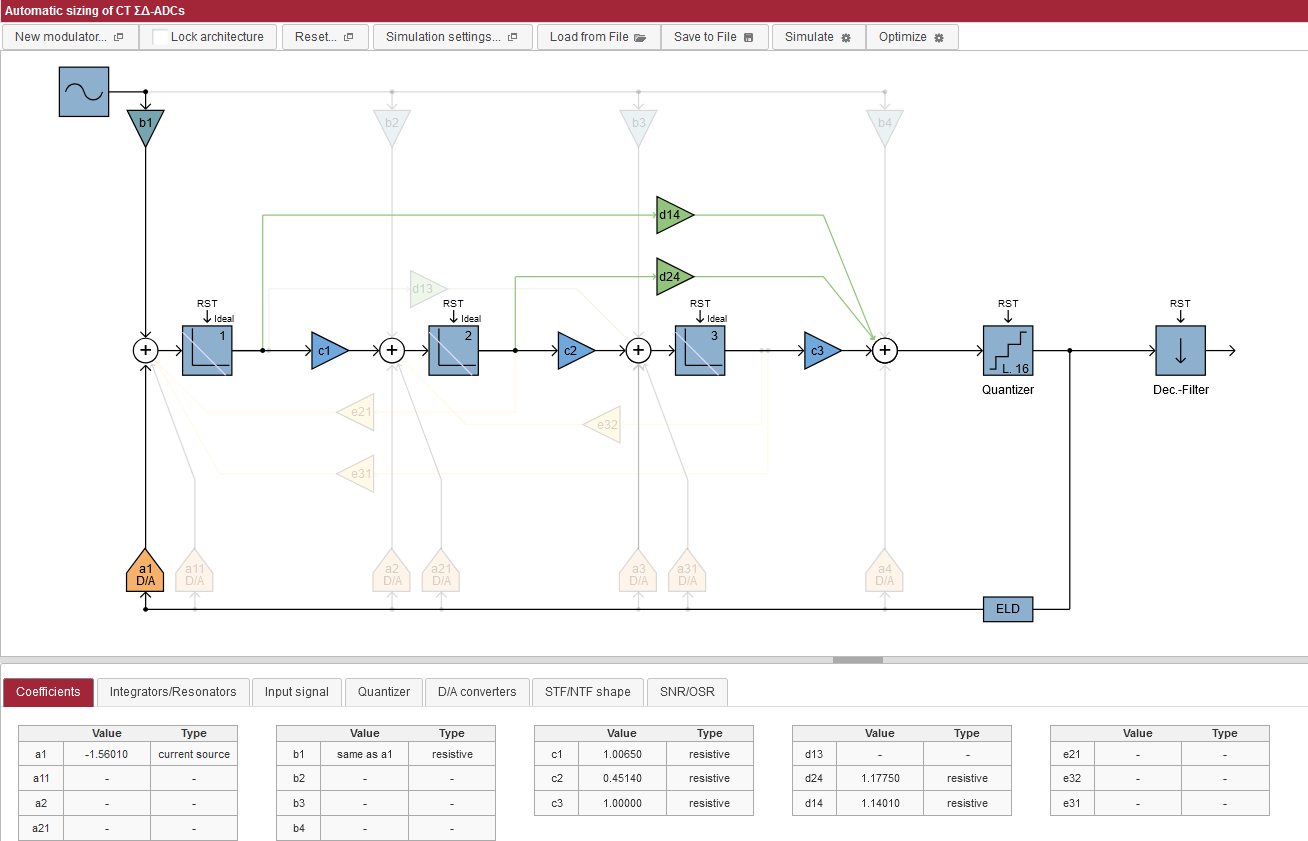Image resolution: width=1308 pixels, height=841 pixels.
Task: Click the c1 value 1.00650
Action: click(622, 754)
